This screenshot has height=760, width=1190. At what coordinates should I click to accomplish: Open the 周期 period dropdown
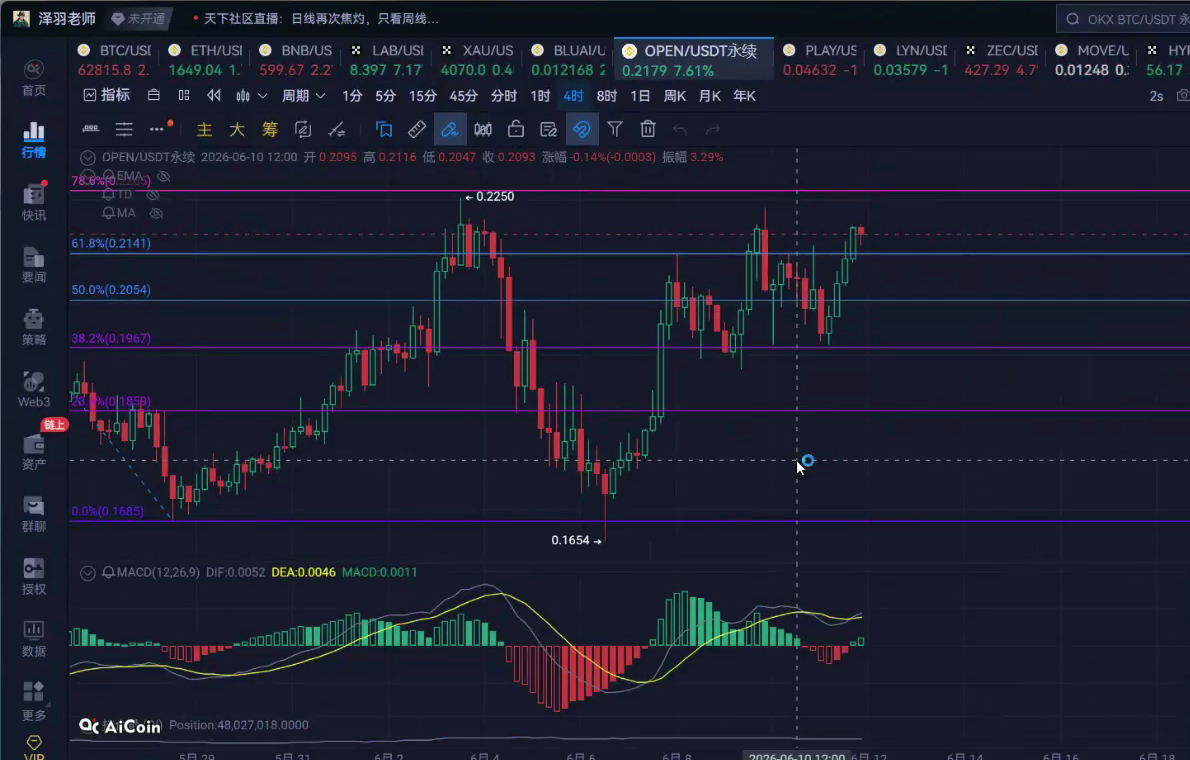pyautogui.click(x=304, y=96)
